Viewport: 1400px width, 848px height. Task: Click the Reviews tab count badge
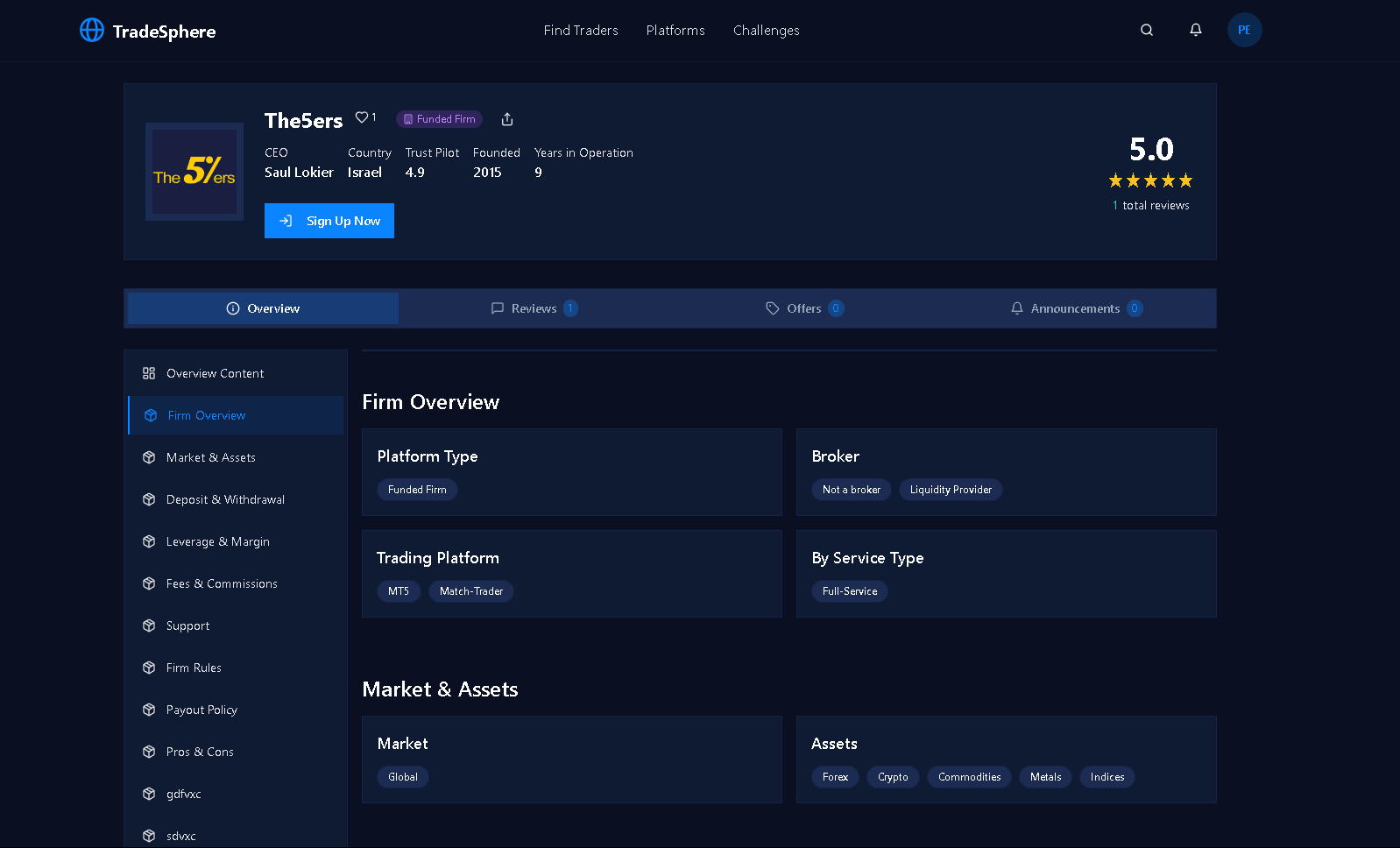pos(570,308)
